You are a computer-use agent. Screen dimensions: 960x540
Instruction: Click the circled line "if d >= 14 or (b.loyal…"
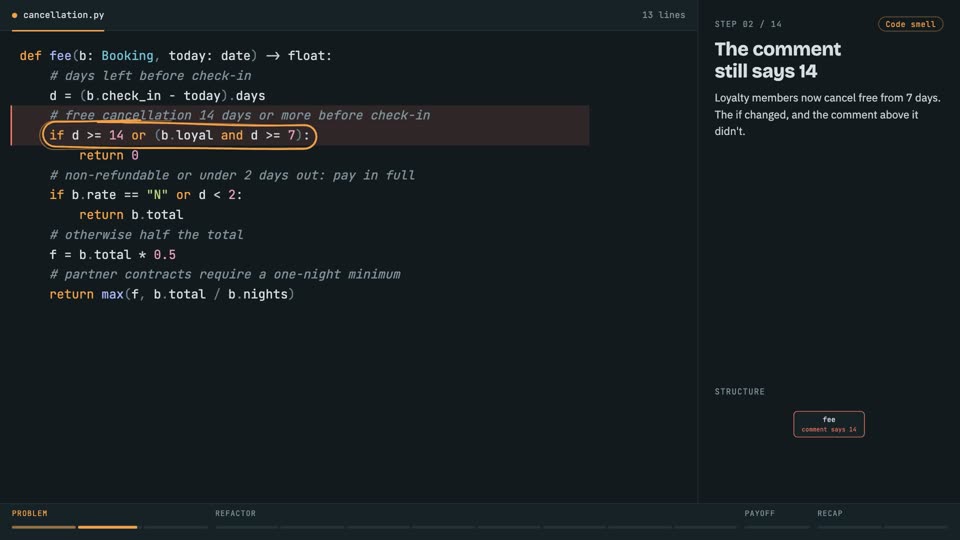[x=179, y=135]
